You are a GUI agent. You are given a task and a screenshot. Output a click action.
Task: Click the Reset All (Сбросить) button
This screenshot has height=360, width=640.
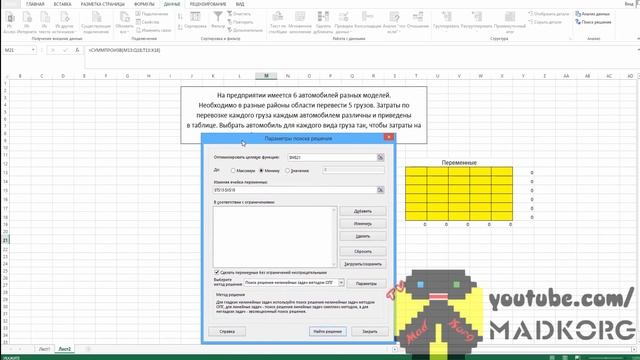click(362, 251)
